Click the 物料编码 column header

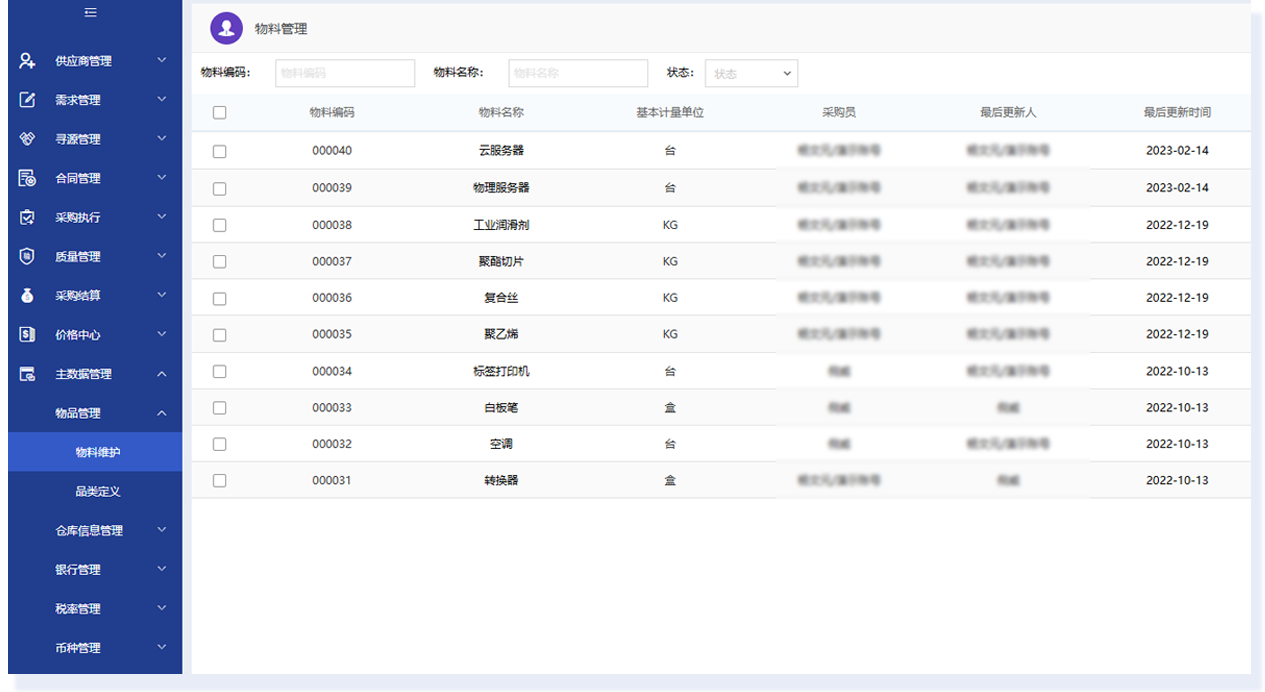332,113
